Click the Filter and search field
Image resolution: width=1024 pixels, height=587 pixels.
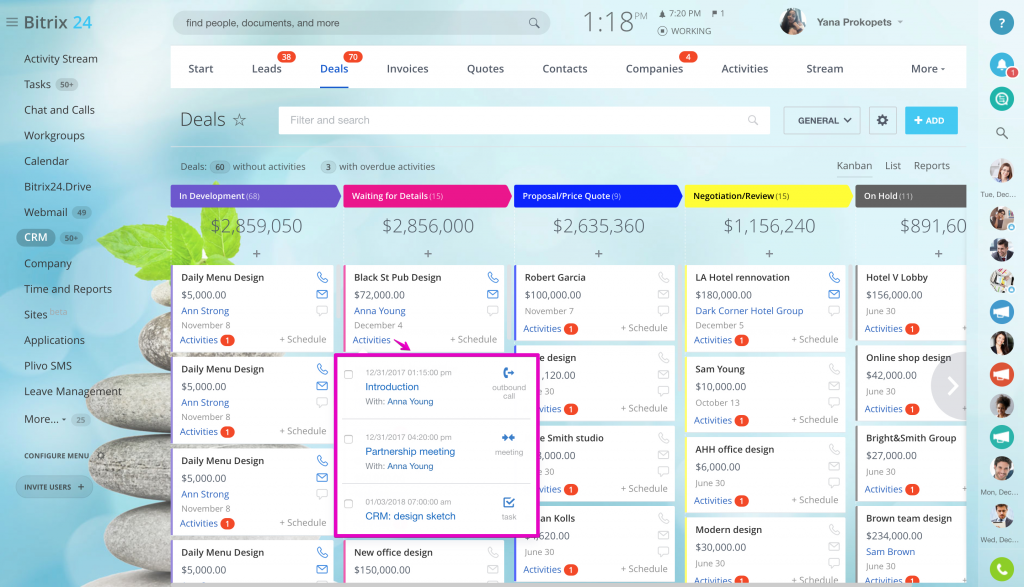[x=524, y=120]
